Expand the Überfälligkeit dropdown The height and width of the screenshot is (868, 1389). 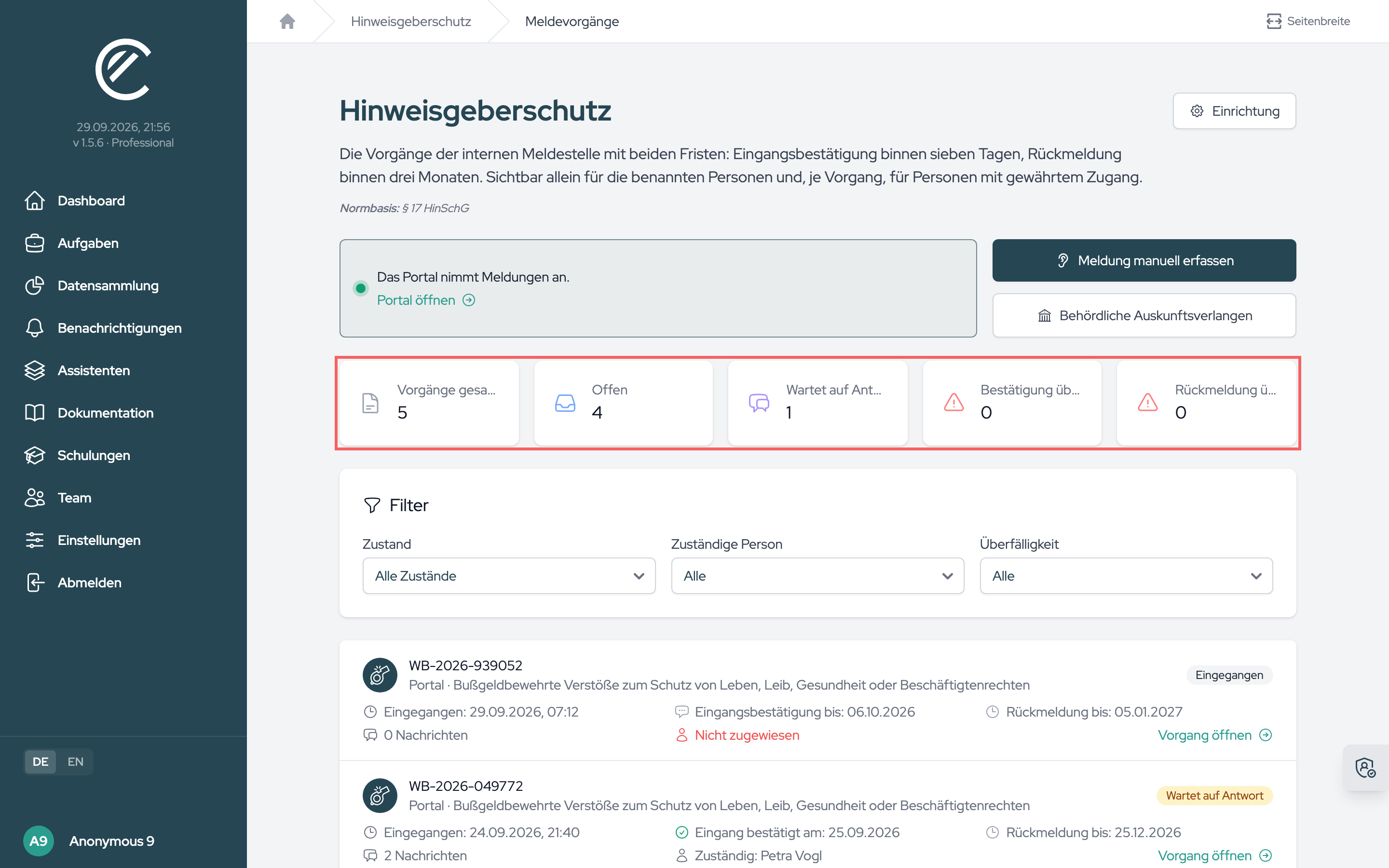[x=1126, y=576]
